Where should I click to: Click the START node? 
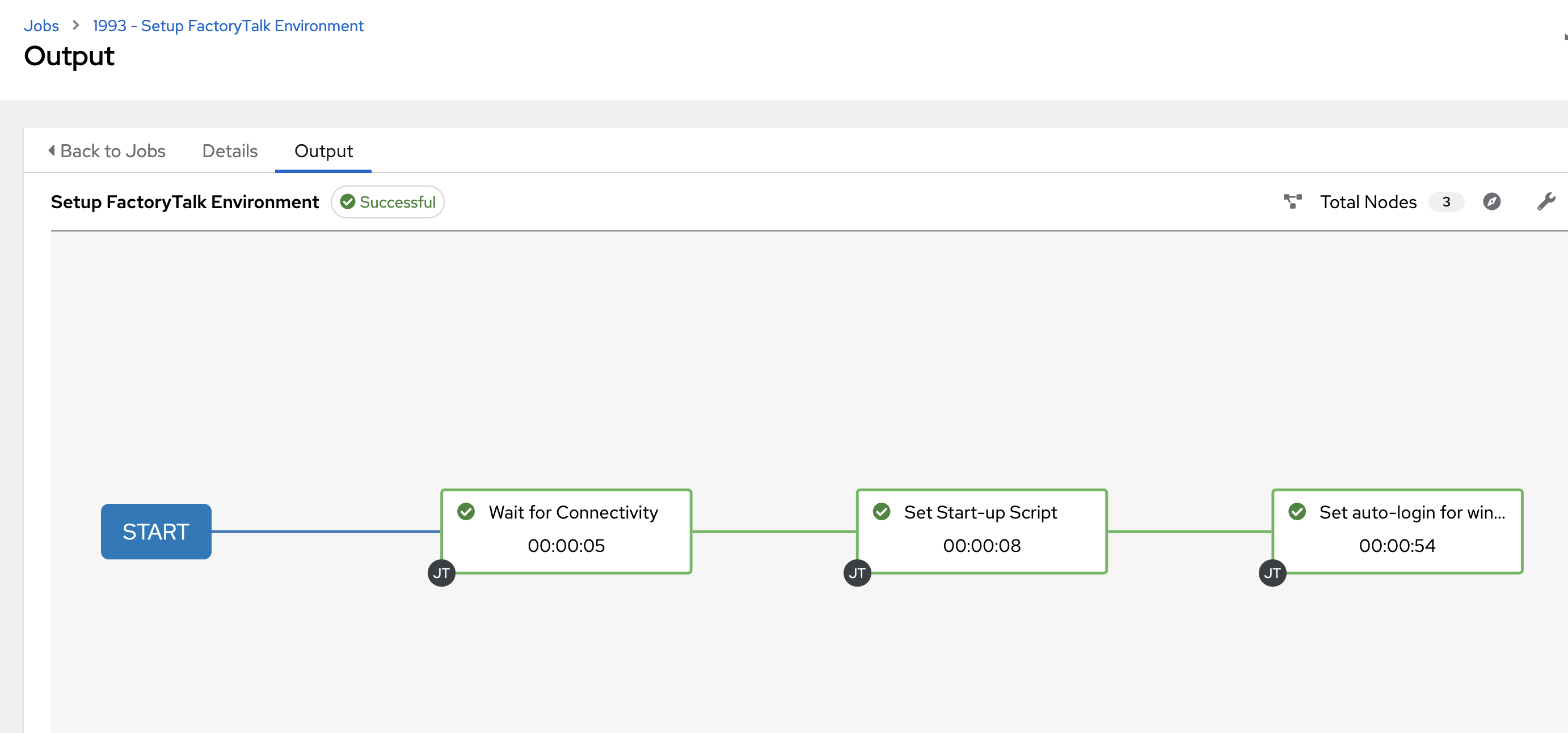(x=157, y=532)
